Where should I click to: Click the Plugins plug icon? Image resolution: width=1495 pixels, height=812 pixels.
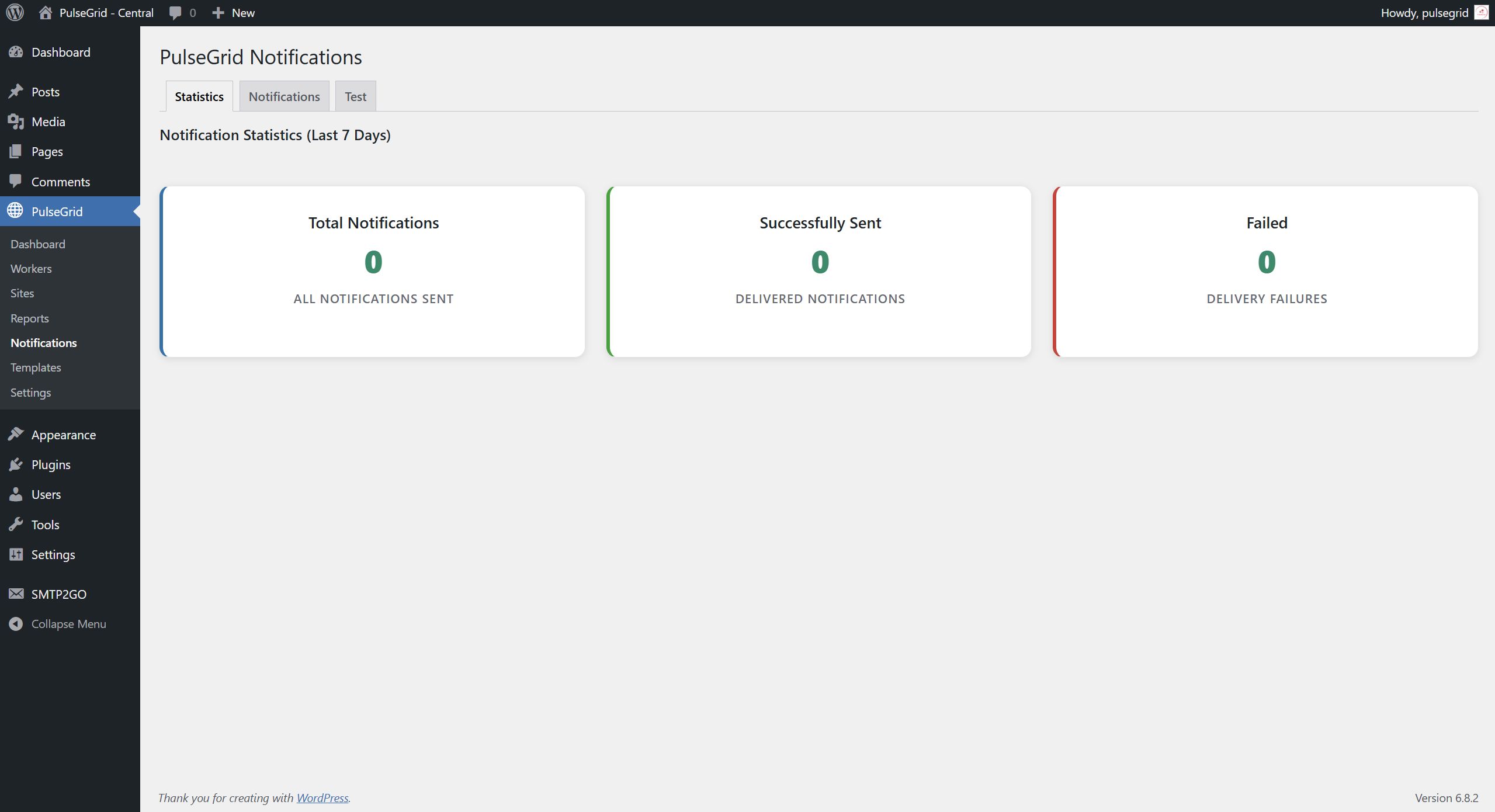(x=16, y=464)
